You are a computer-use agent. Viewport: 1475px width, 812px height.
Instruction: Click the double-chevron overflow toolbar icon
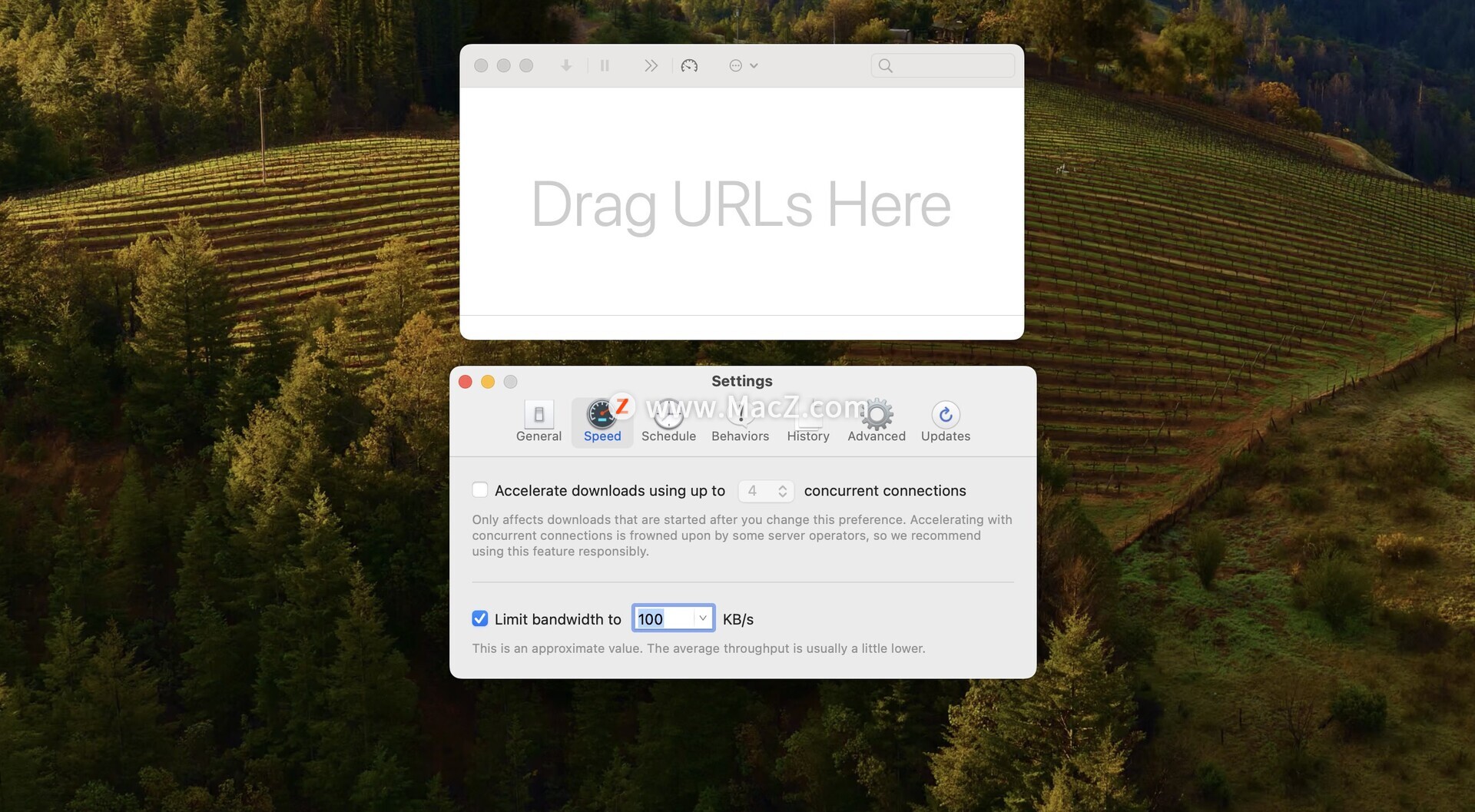(651, 66)
